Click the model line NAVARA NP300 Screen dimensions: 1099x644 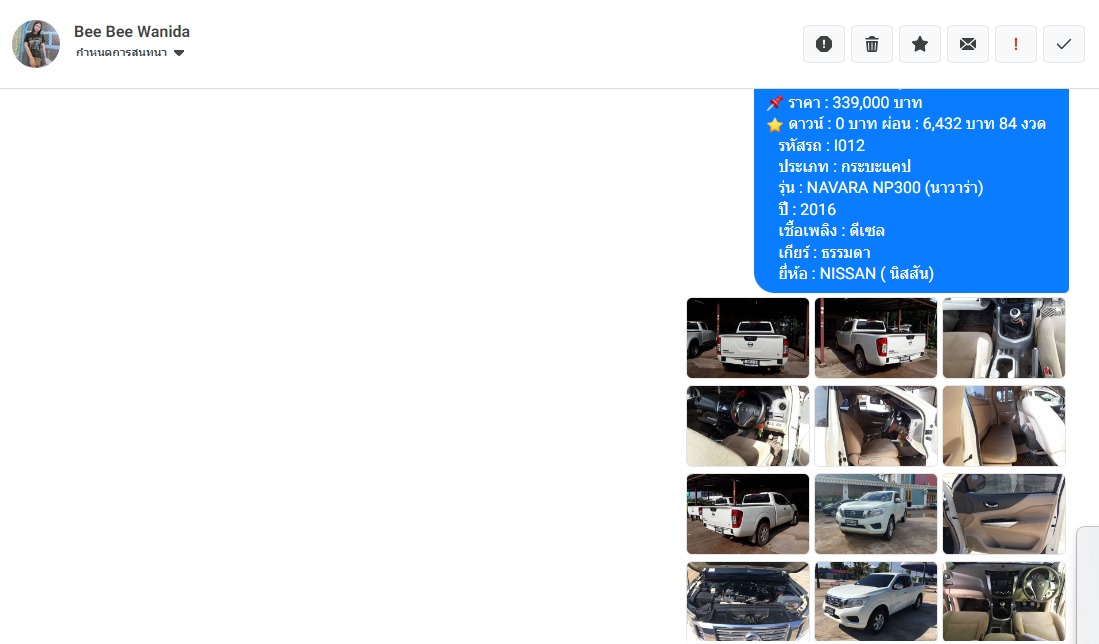tap(881, 188)
